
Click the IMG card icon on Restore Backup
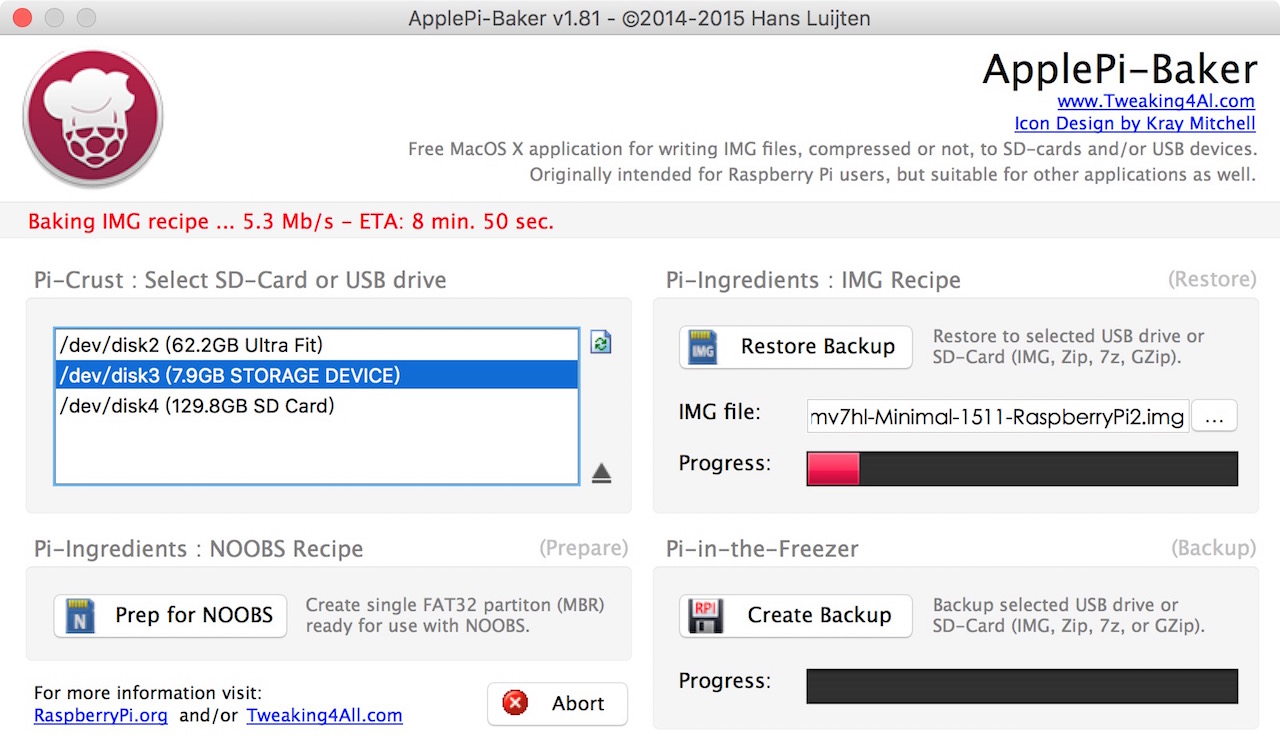[x=704, y=348]
